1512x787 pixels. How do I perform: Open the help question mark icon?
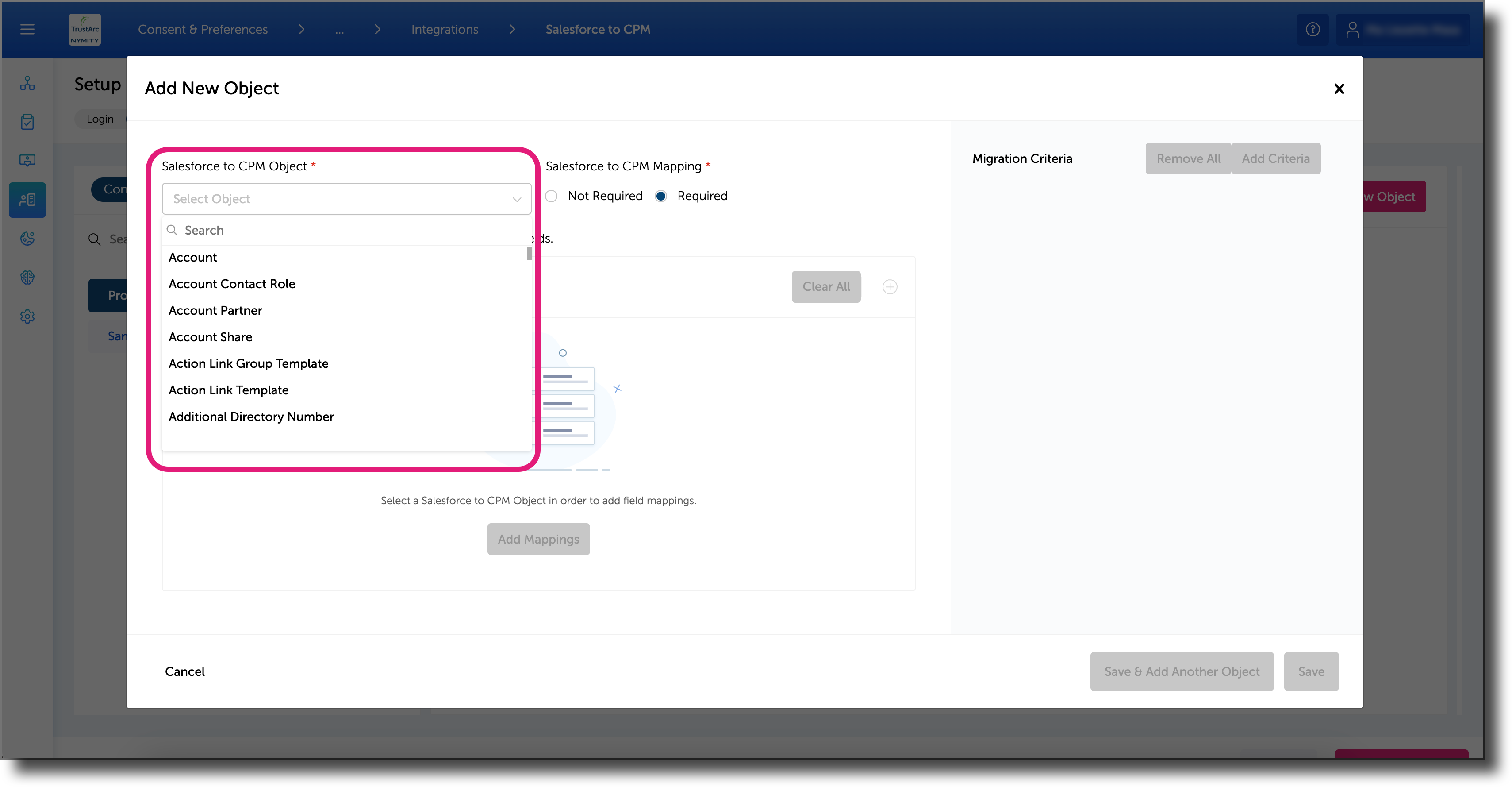click(1312, 29)
